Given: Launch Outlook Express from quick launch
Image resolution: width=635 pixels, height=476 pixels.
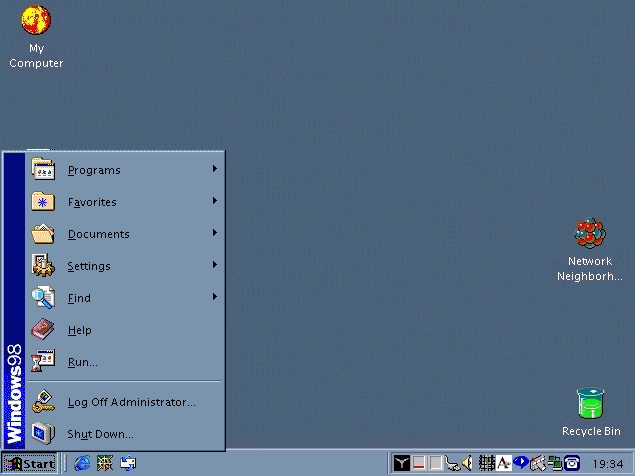Looking at the screenshot, I should click(x=128, y=463).
